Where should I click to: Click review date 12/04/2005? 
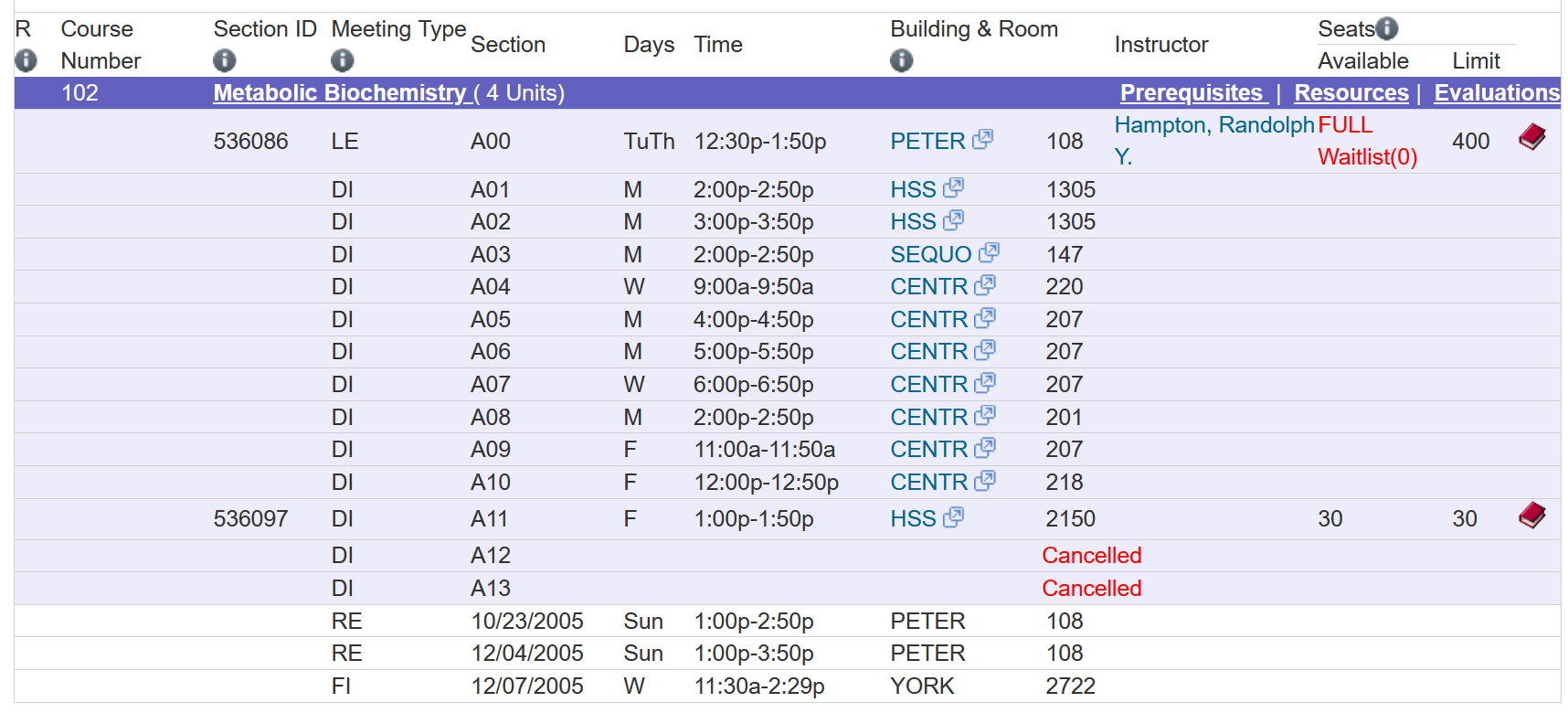pyautogui.click(x=527, y=654)
